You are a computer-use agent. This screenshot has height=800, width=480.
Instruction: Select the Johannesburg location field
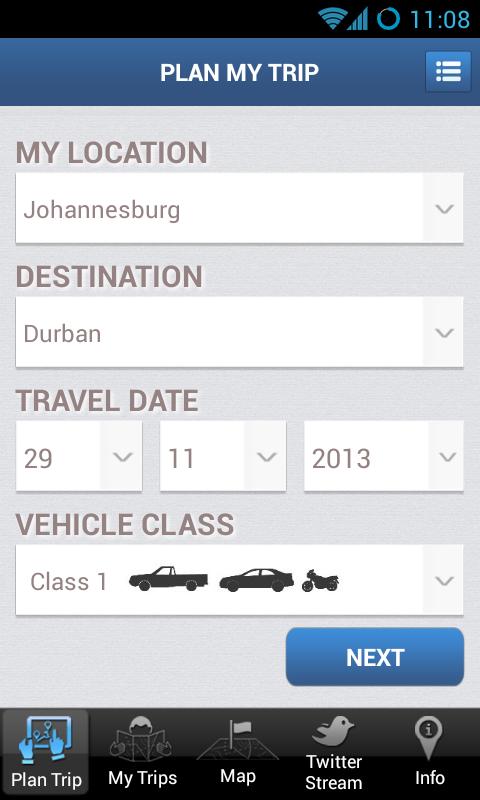pos(239,208)
